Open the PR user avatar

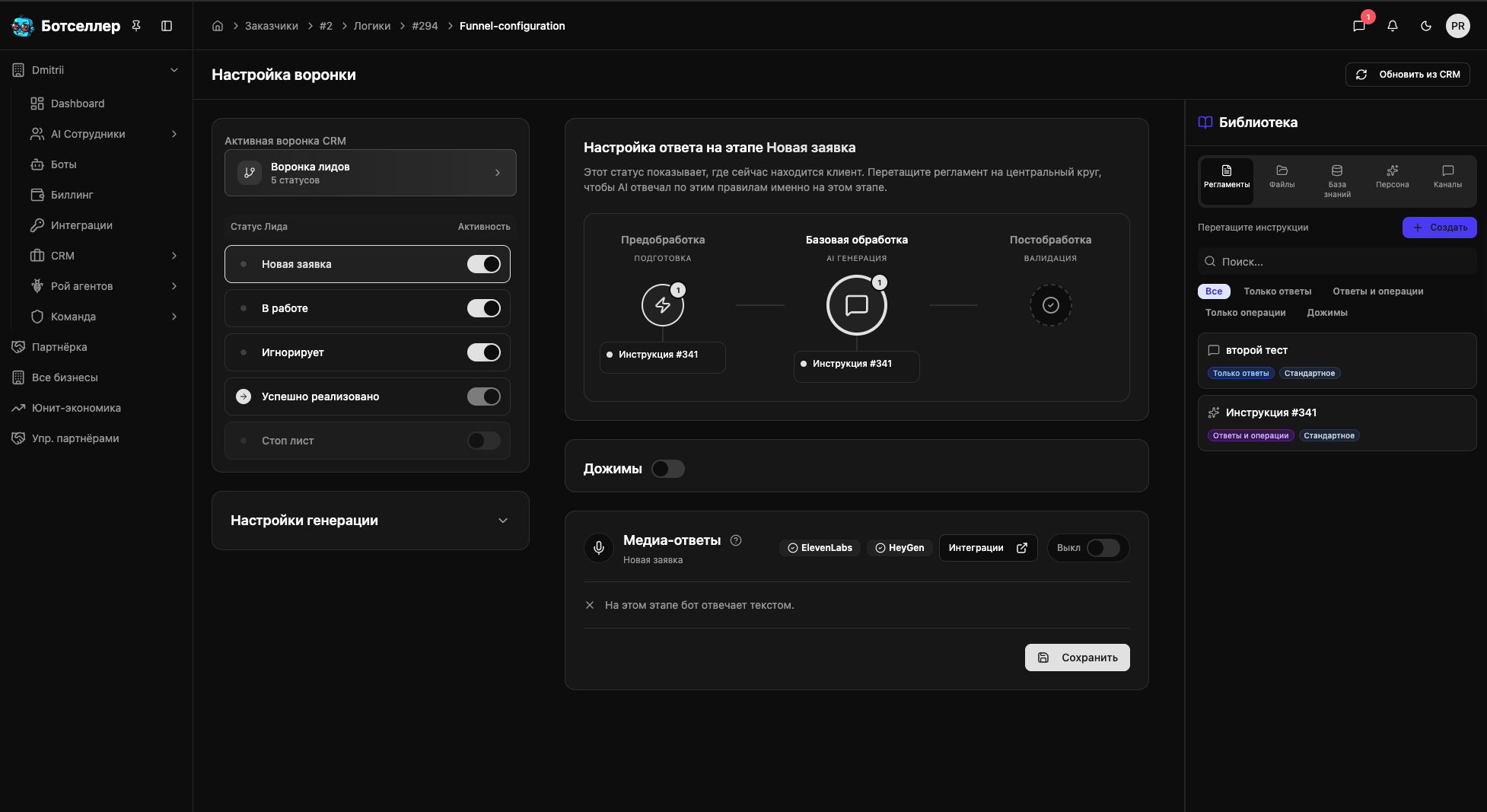click(x=1458, y=26)
